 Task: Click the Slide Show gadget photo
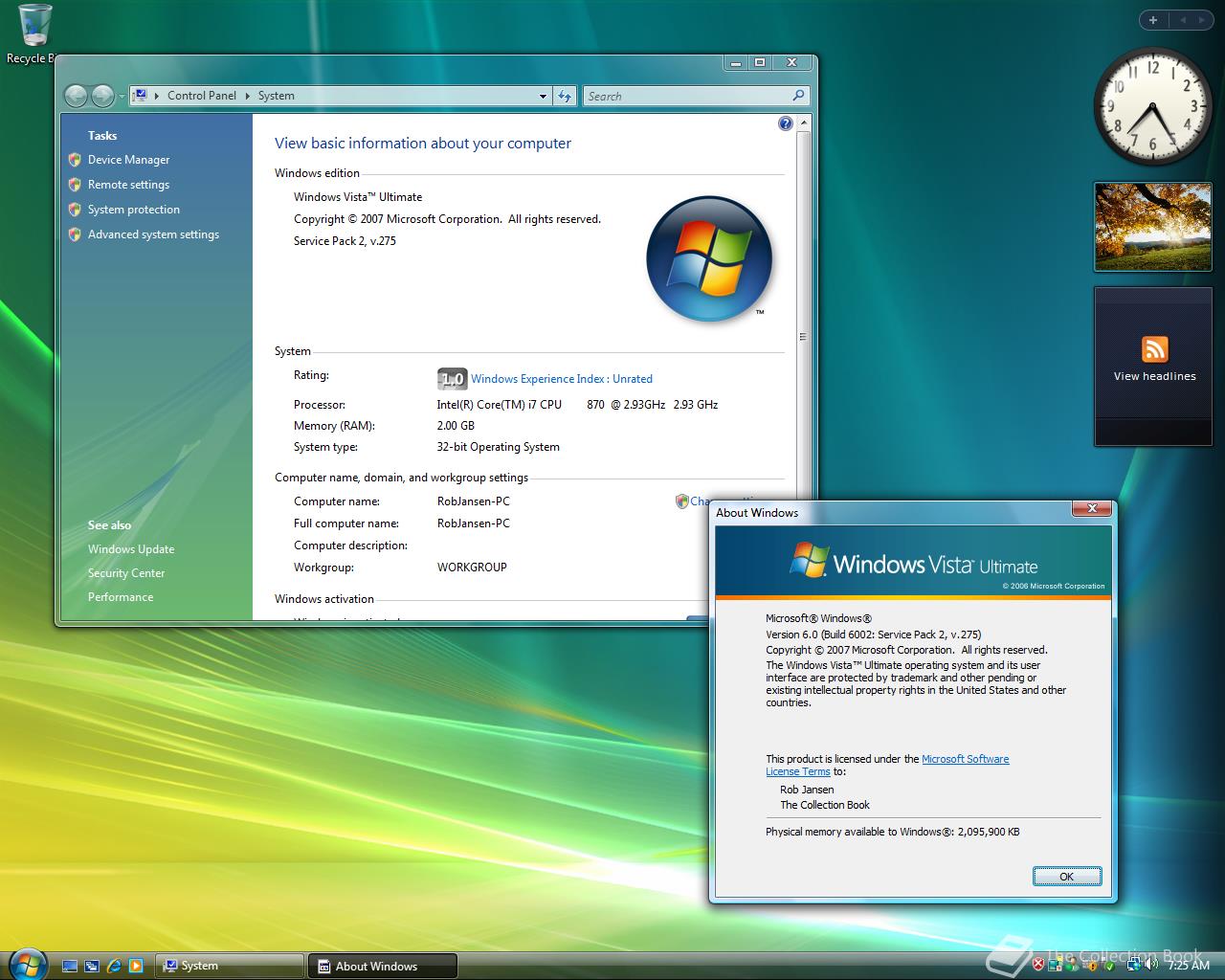click(1152, 227)
